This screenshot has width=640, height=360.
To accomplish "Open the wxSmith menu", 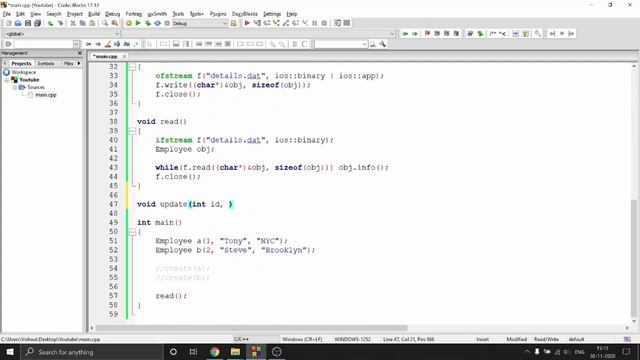I will [x=157, y=14].
